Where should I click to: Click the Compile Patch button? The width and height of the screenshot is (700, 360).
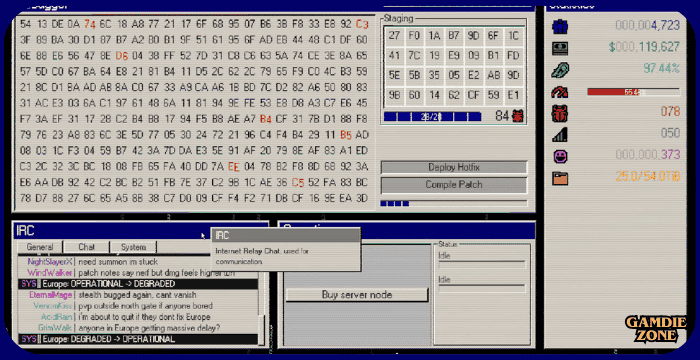454,184
